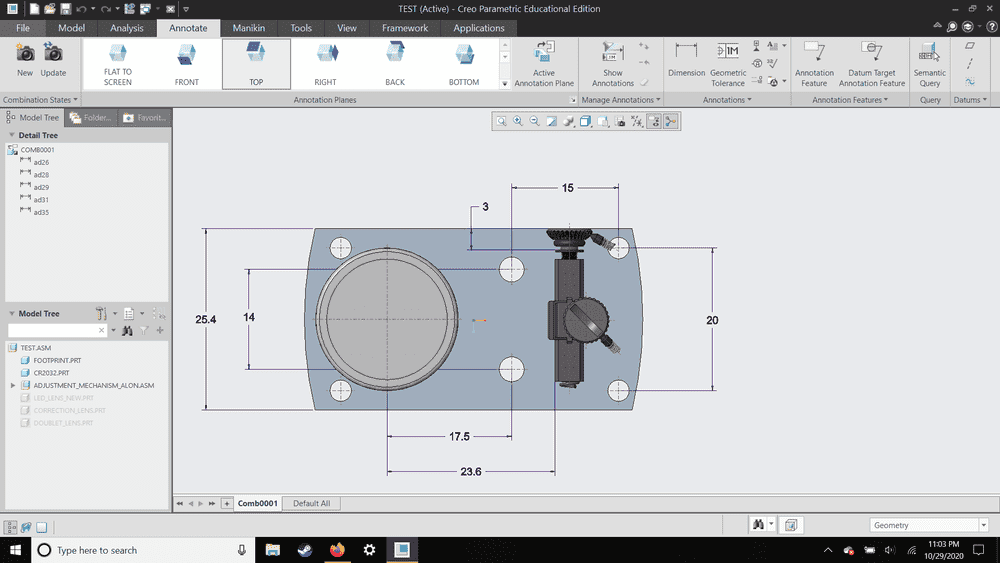The height and width of the screenshot is (563, 1000).
Task: Open the Geometric Tolerance tool
Action: click(727, 61)
